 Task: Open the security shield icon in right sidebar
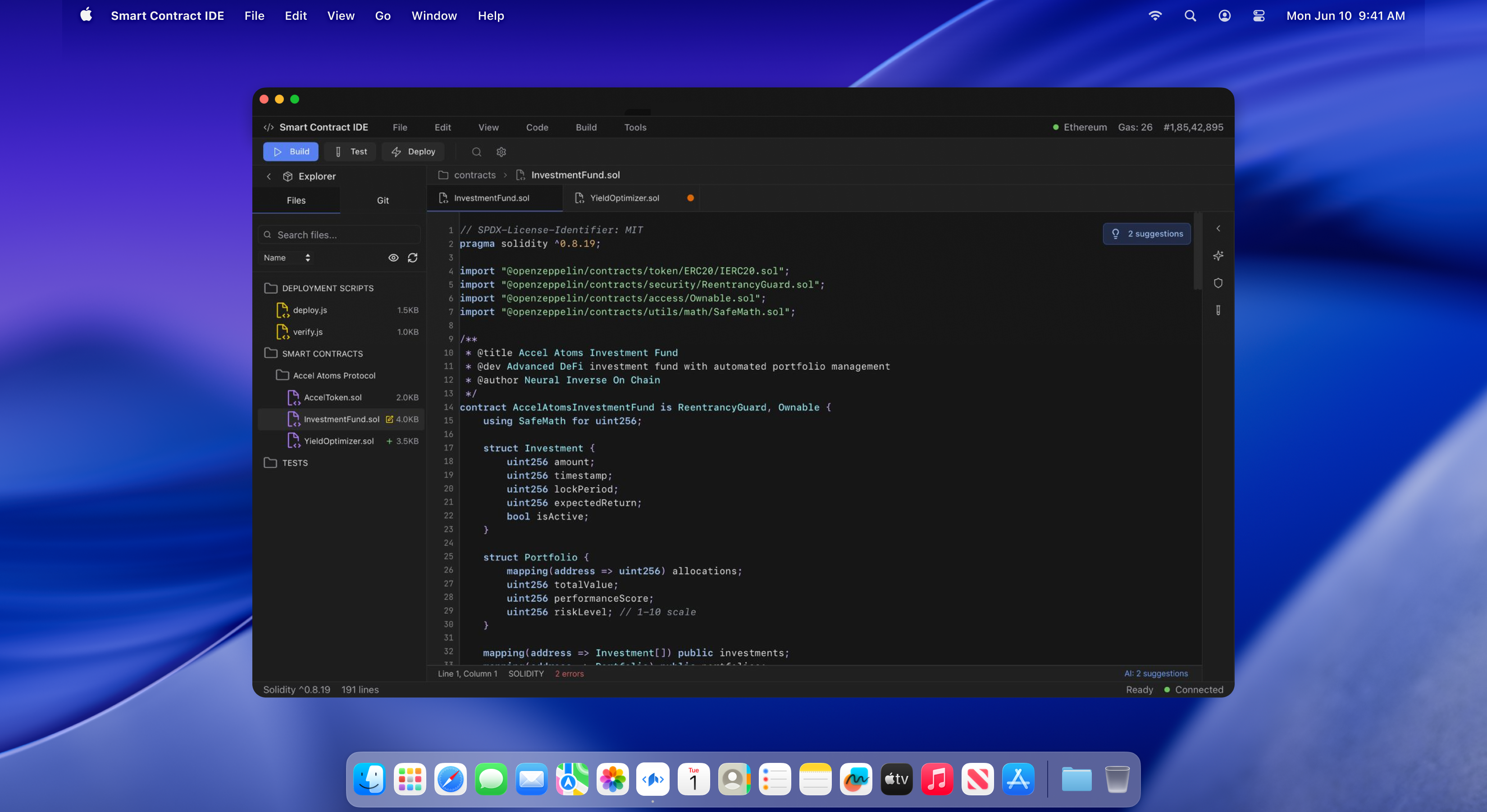pyautogui.click(x=1218, y=283)
